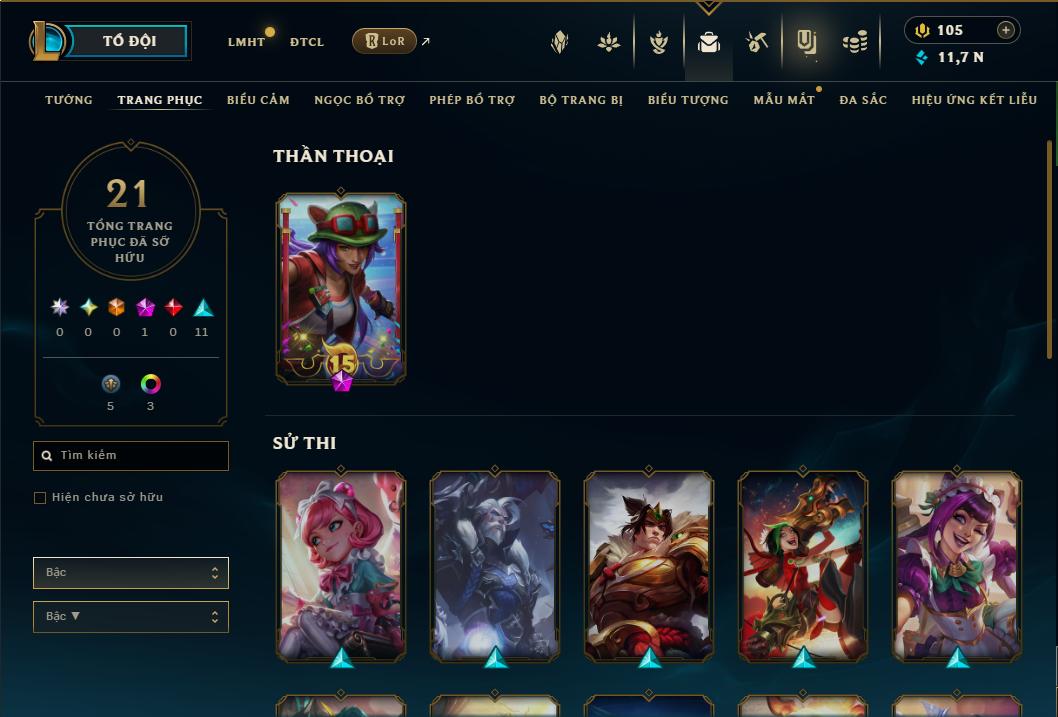Open the Đa Sắc tab

click(863, 100)
